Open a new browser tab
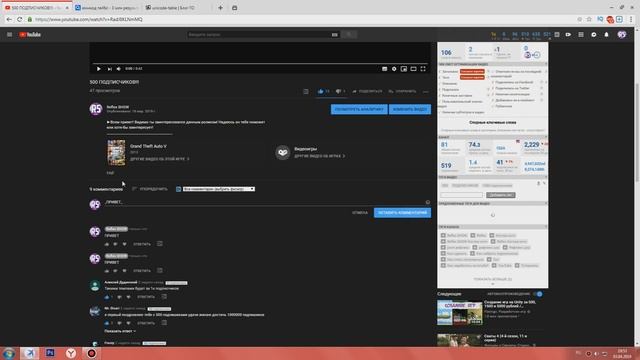Viewport: 640px width, 360px height. pyautogui.click(x=220, y=8)
